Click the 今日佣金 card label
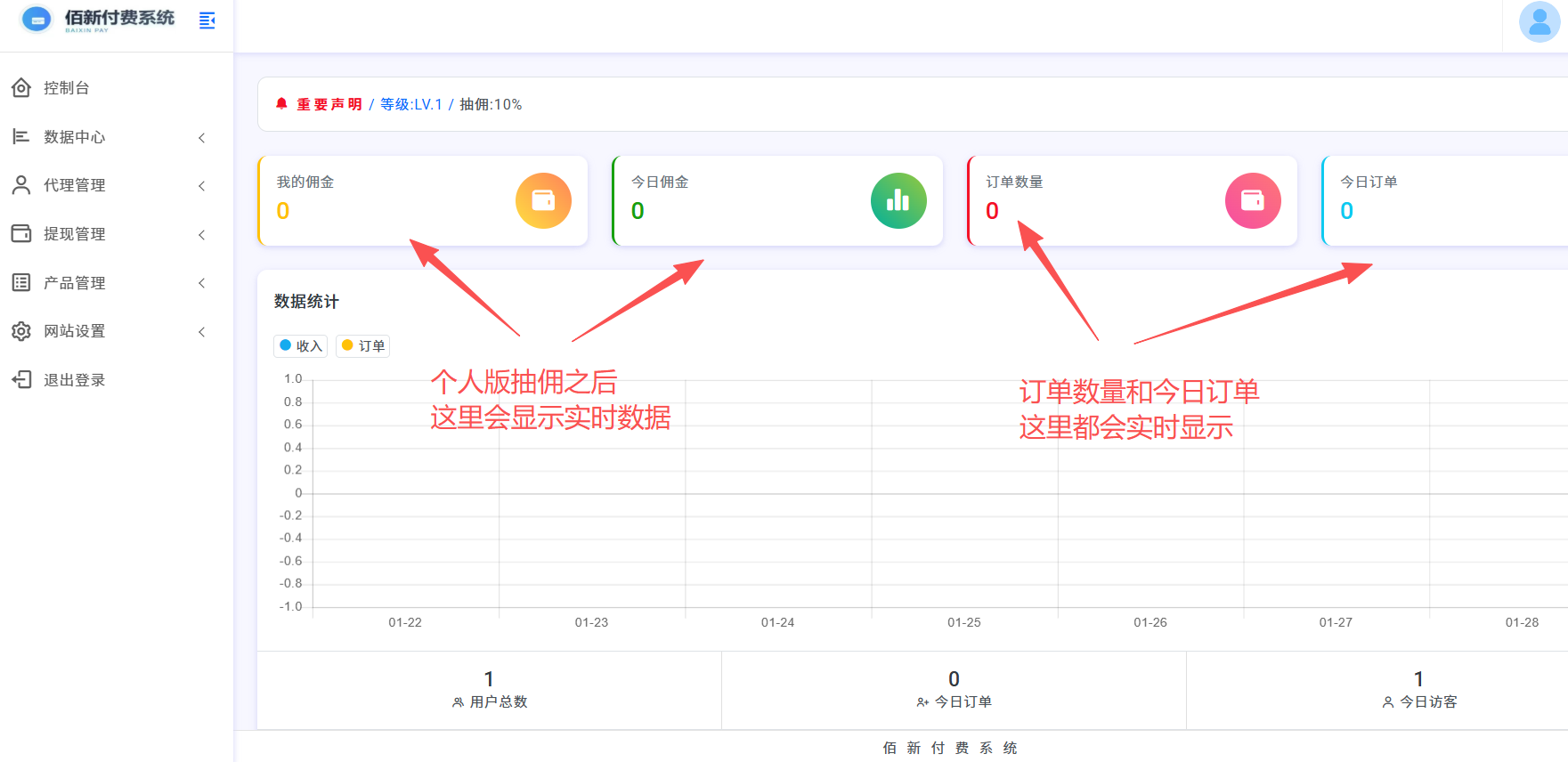The image size is (1568, 762). coord(660,182)
